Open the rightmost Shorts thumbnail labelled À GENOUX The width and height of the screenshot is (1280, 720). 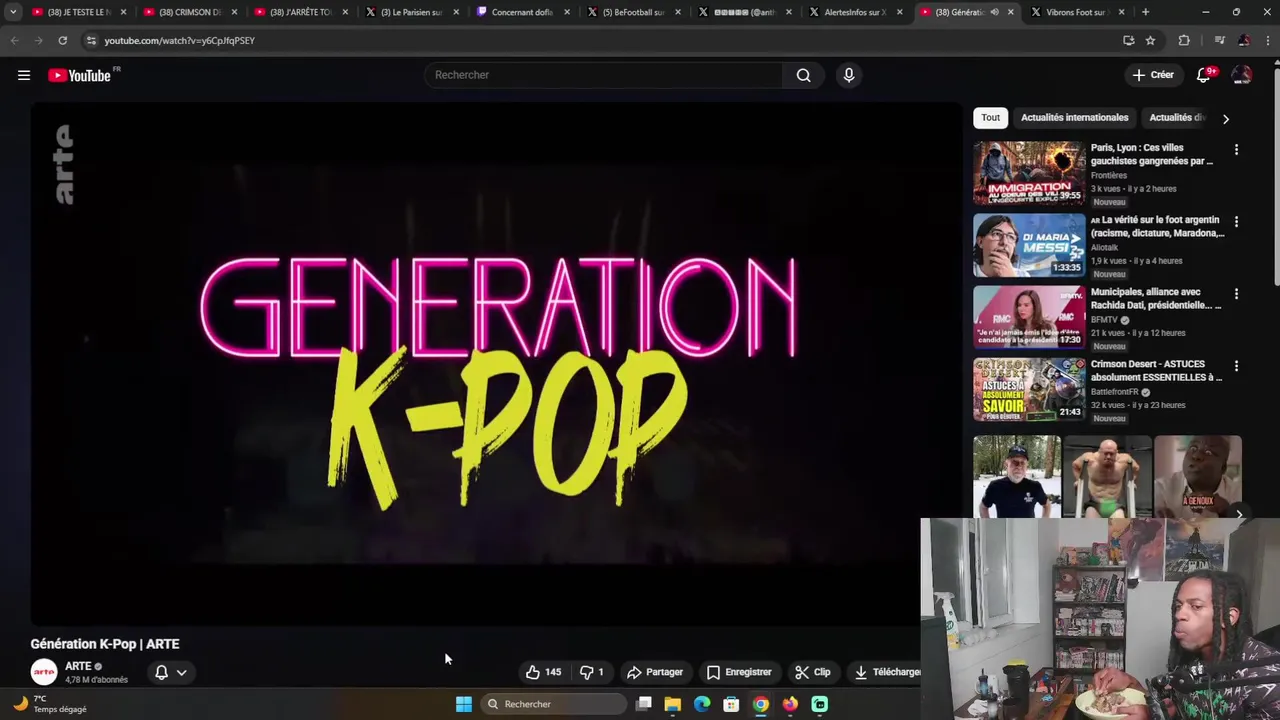point(1198,476)
